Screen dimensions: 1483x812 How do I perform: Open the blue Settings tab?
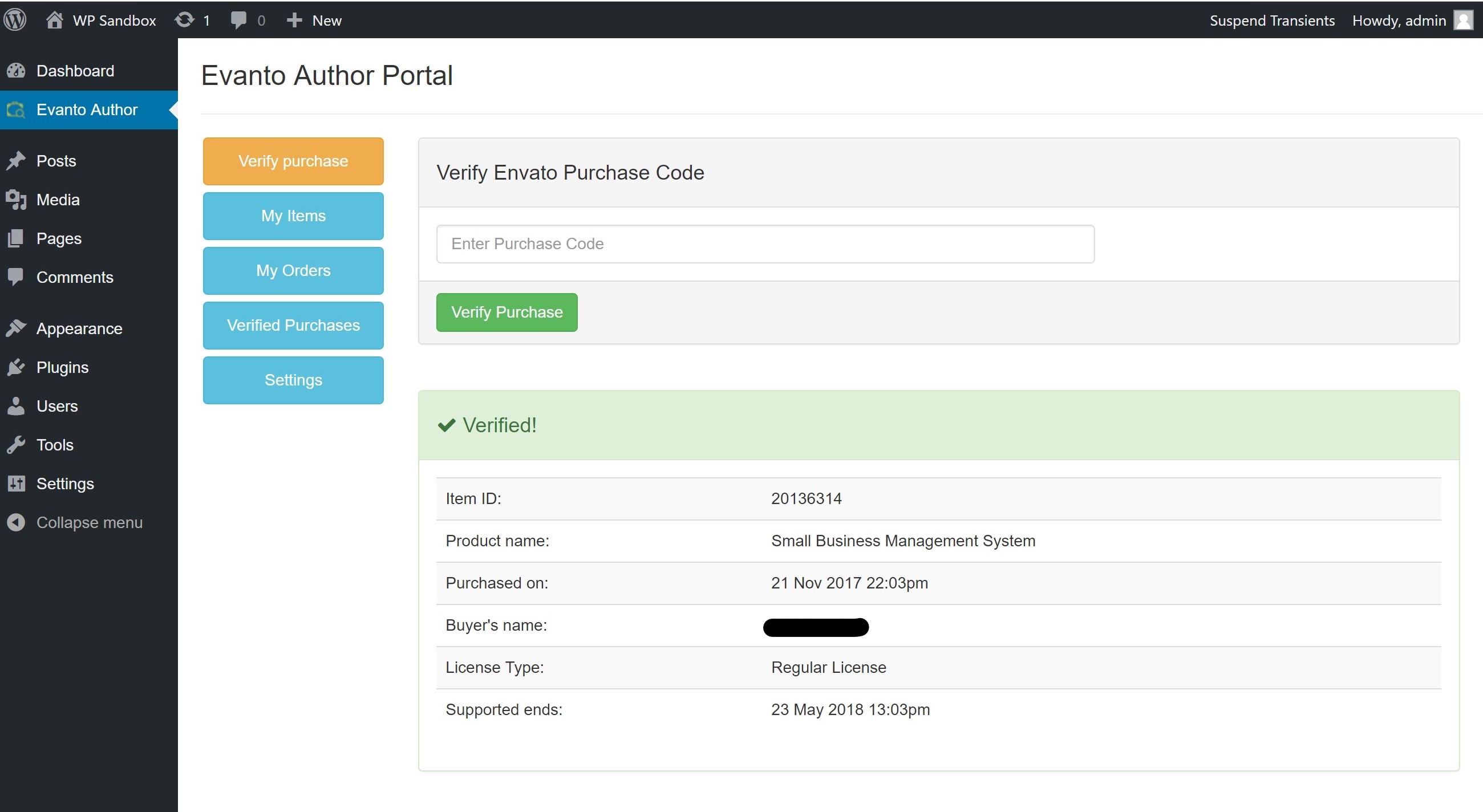pyautogui.click(x=293, y=380)
